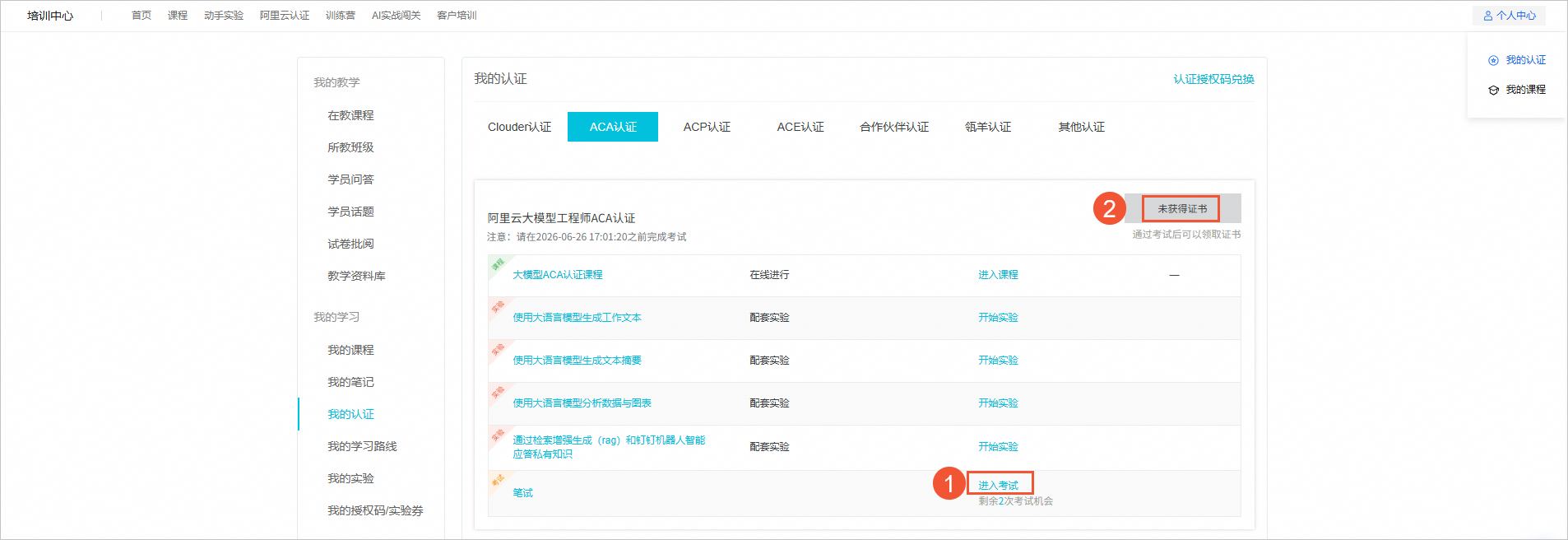Image resolution: width=1568 pixels, height=540 pixels.
Task: Open 我的学习路线 in the sidebar
Action: tap(362, 446)
